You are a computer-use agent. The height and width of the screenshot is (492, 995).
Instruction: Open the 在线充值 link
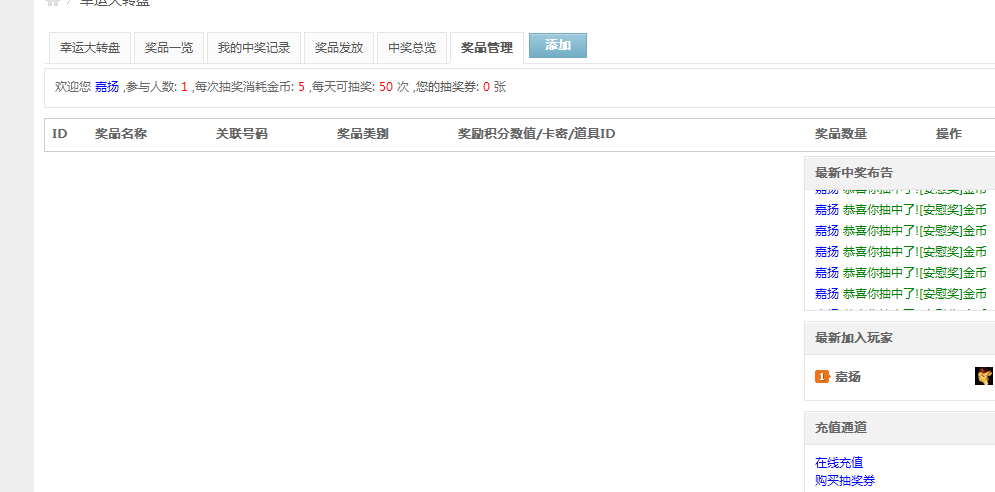click(839, 463)
